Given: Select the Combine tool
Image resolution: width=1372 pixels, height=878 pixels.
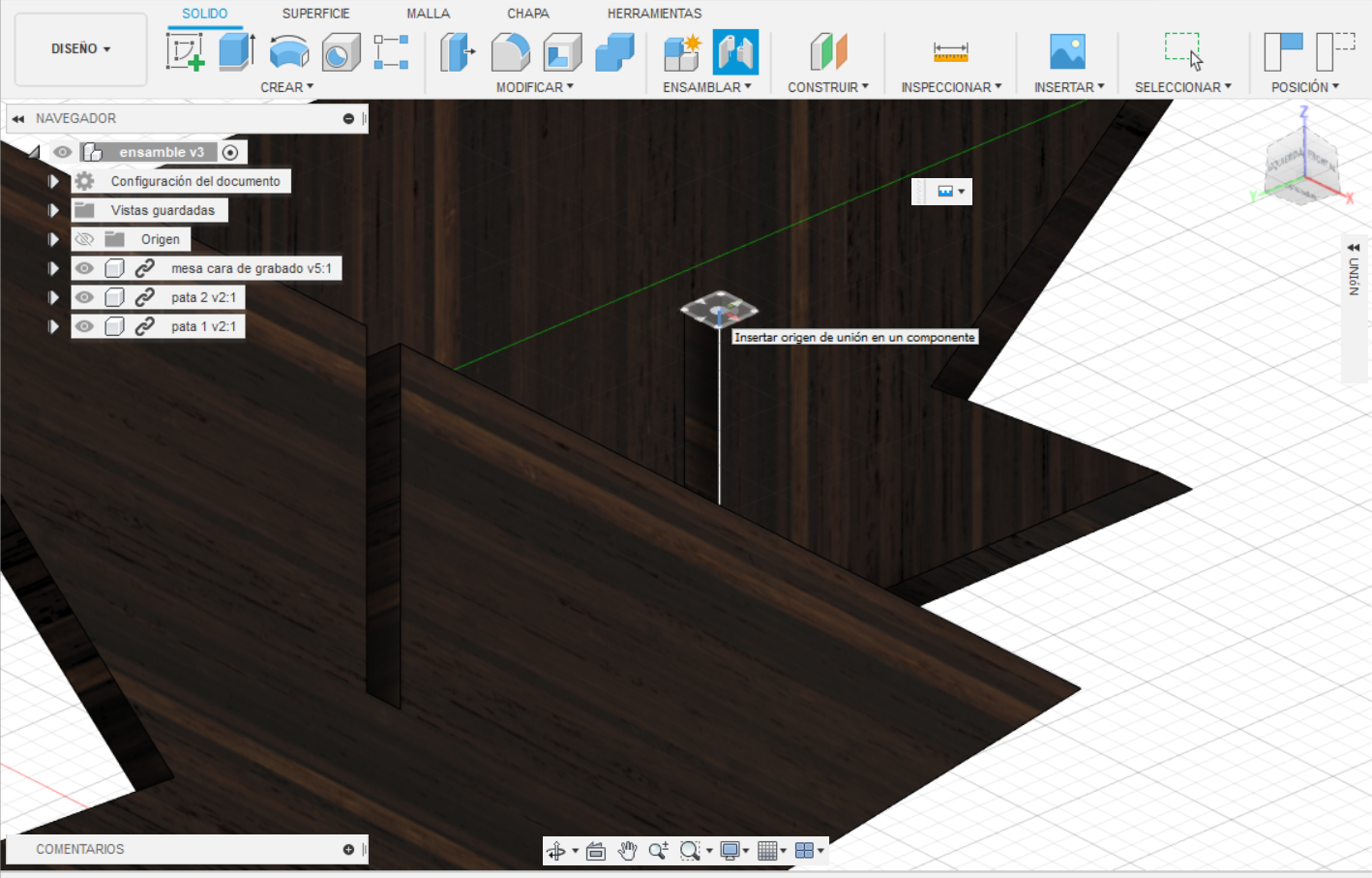Looking at the screenshot, I should (614, 51).
